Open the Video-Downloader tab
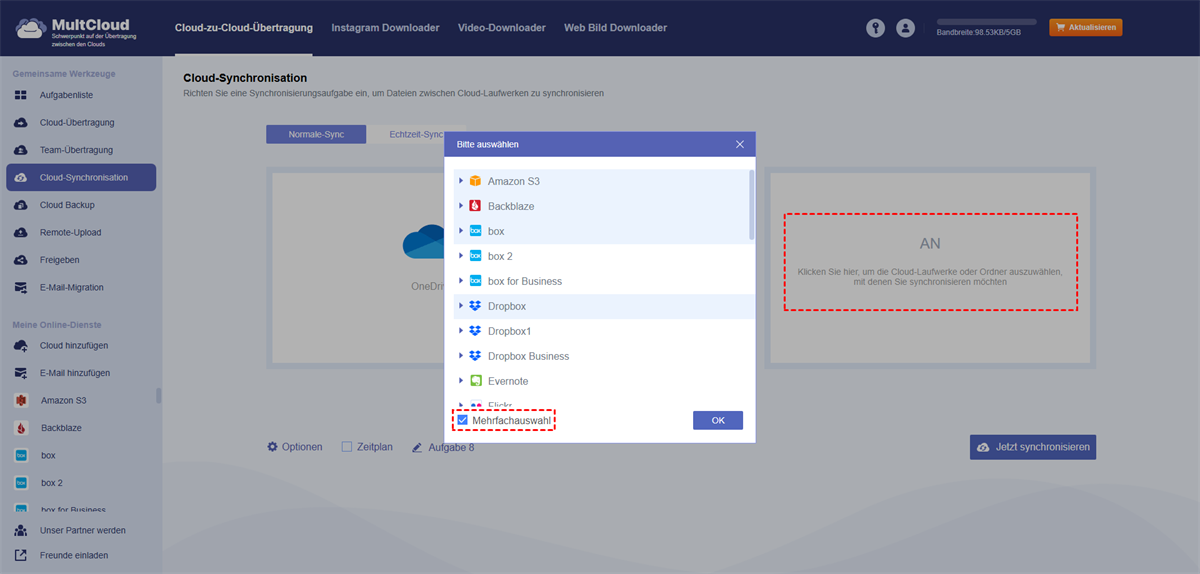 pyautogui.click(x=502, y=28)
